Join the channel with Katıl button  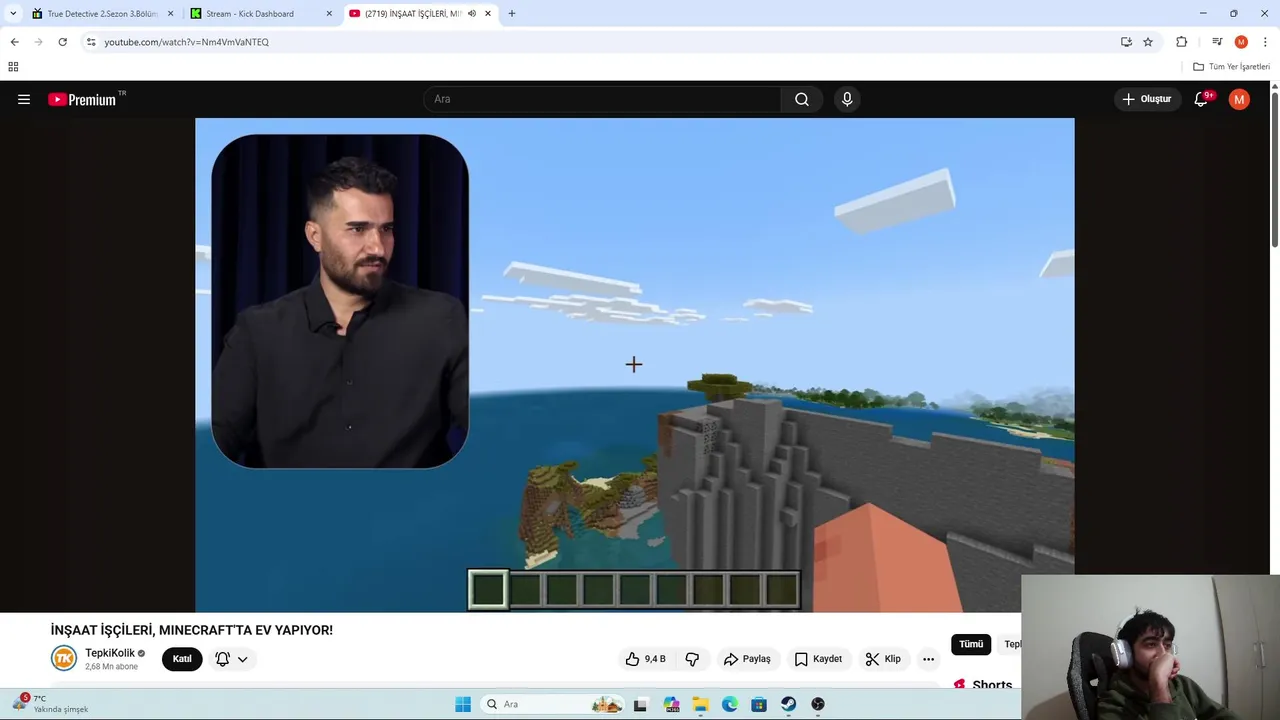[x=182, y=659]
